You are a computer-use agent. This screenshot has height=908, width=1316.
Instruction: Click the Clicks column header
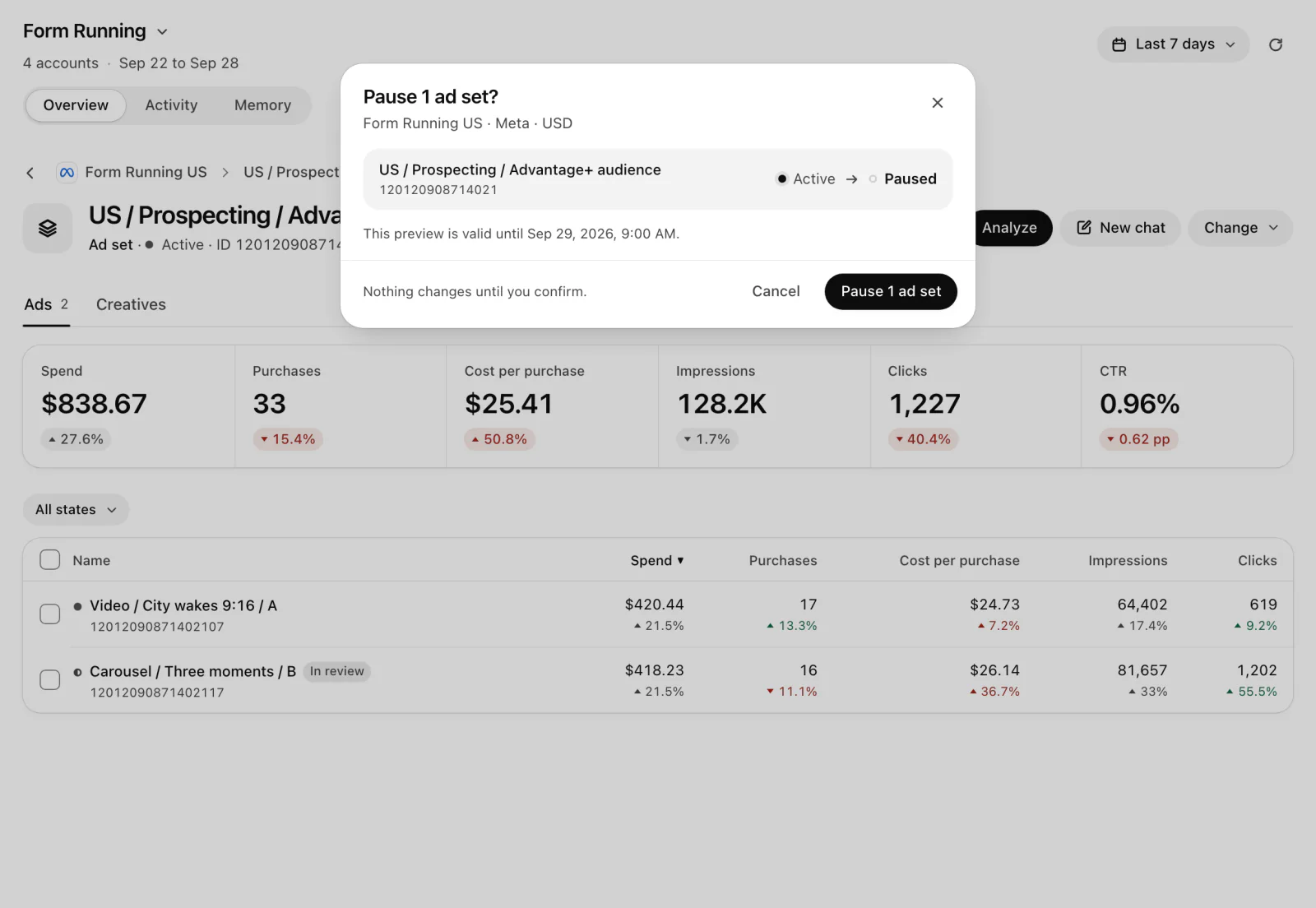[x=1258, y=560]
